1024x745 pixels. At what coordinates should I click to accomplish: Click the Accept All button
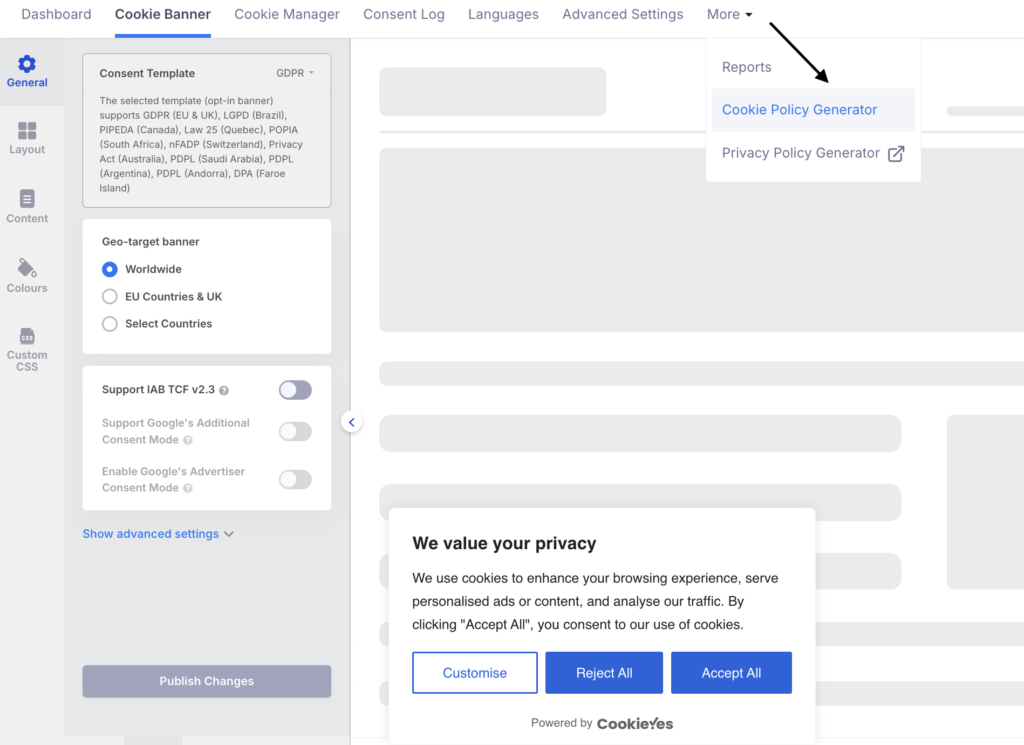click(731, 673)
